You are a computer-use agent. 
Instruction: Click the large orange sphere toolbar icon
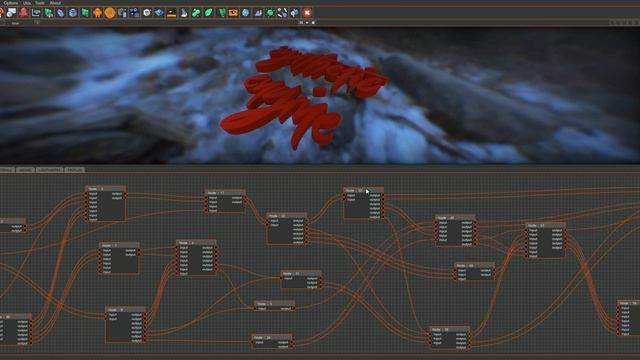tap(110, 13)
